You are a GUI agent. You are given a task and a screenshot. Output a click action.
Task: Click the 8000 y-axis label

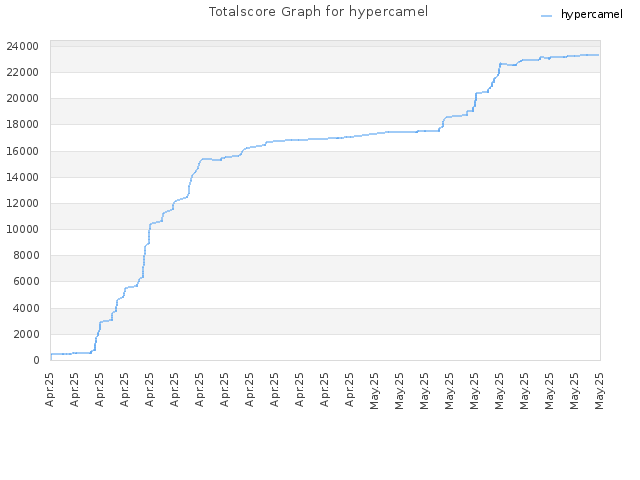click(x=26, y=256)
